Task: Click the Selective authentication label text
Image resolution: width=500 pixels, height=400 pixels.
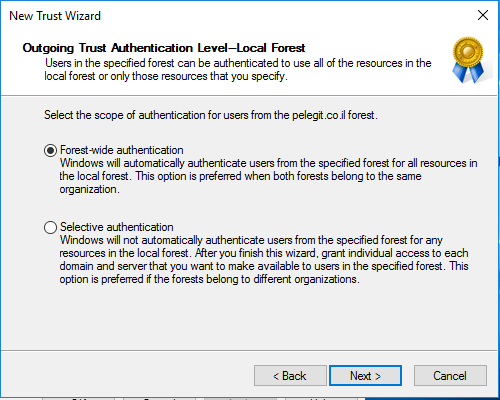Action: coord(117,227)
